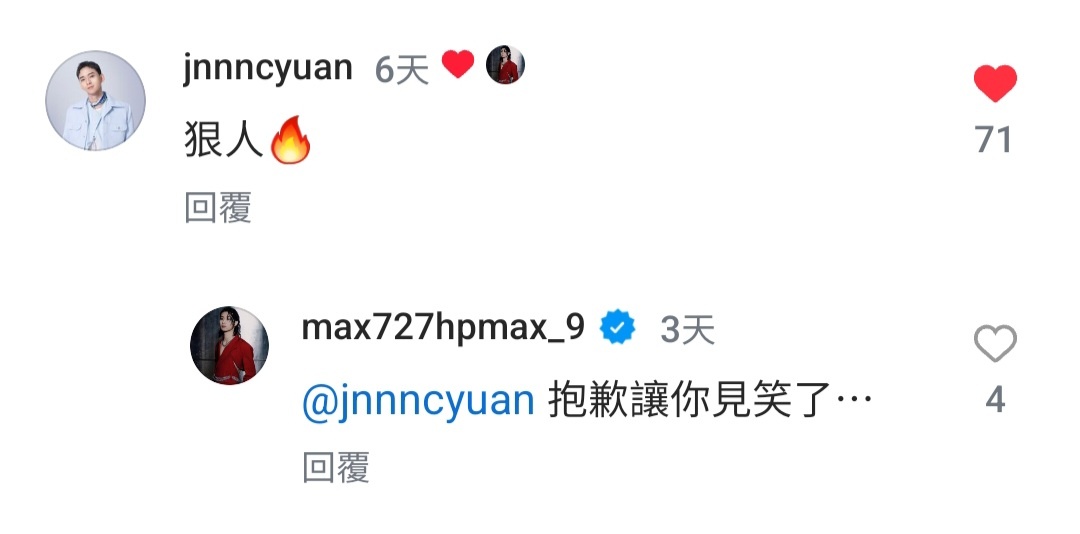View the 4 likes on the reply
This screenshot has width=1080, height=534.
tap(995, 400)
